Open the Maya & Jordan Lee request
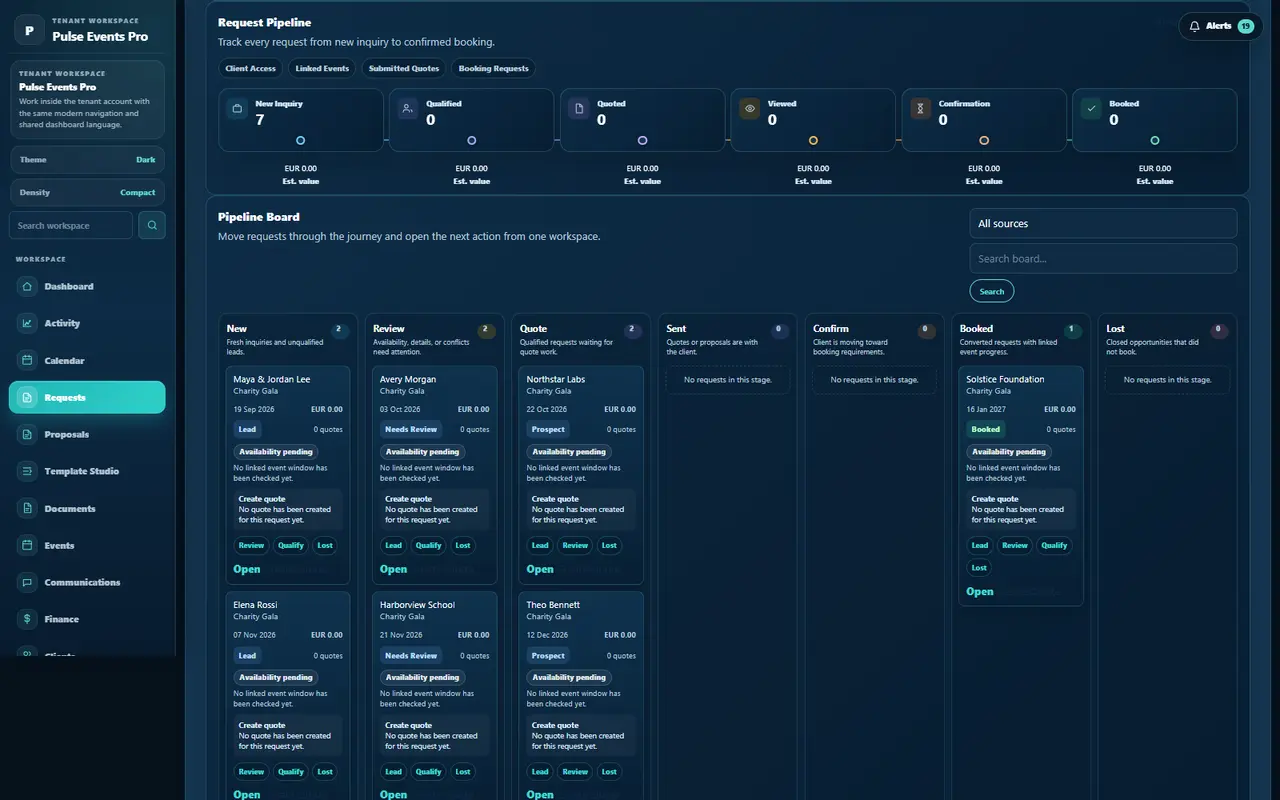1280x800 pixels. click(247, 569)
